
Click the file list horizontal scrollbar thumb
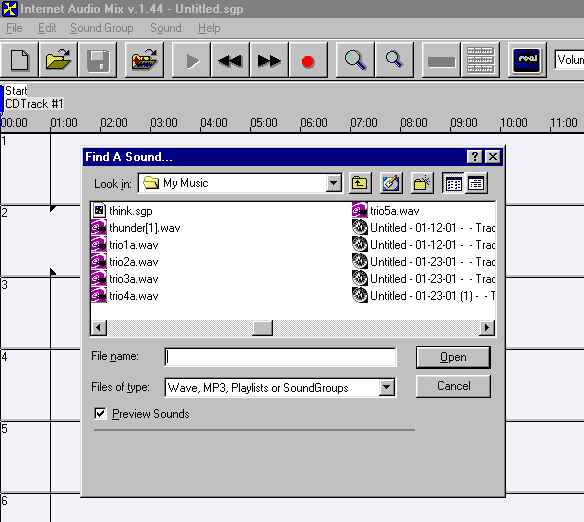pyautogui.click(x=262, y=328)
